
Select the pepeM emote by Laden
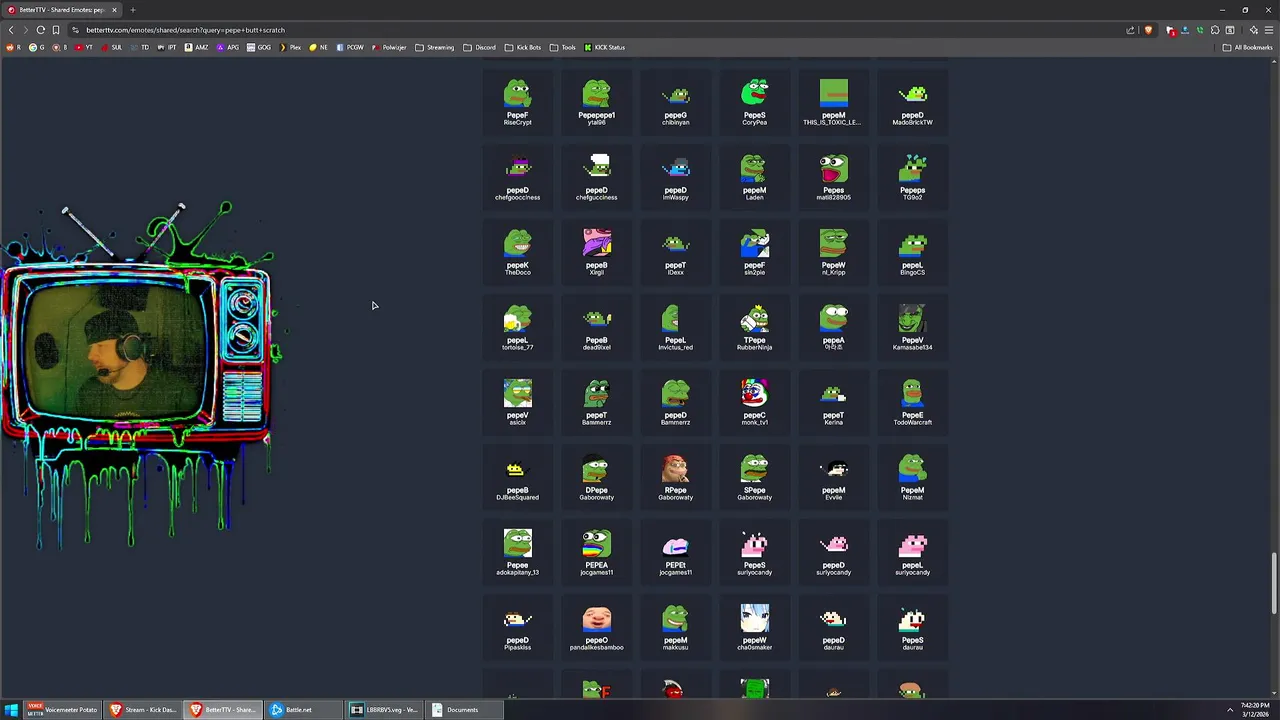pyautogui.click(x=754, y=176)
